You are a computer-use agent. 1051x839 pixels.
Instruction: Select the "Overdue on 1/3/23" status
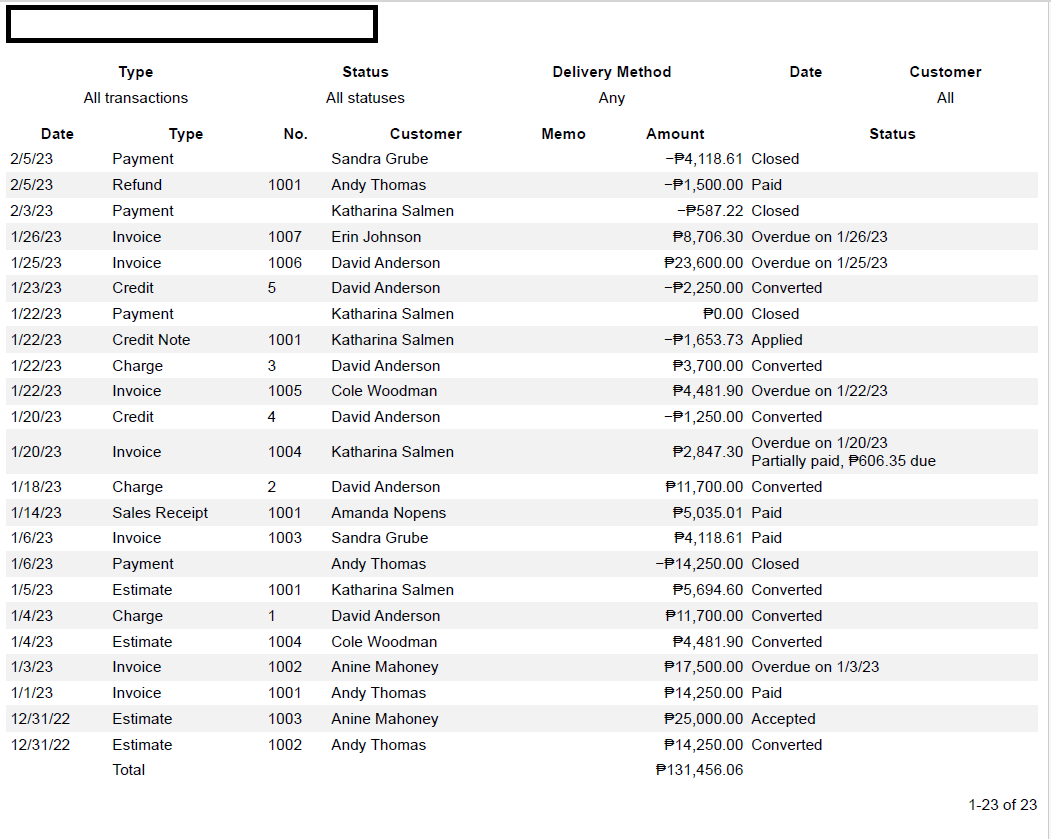(815, 667)
